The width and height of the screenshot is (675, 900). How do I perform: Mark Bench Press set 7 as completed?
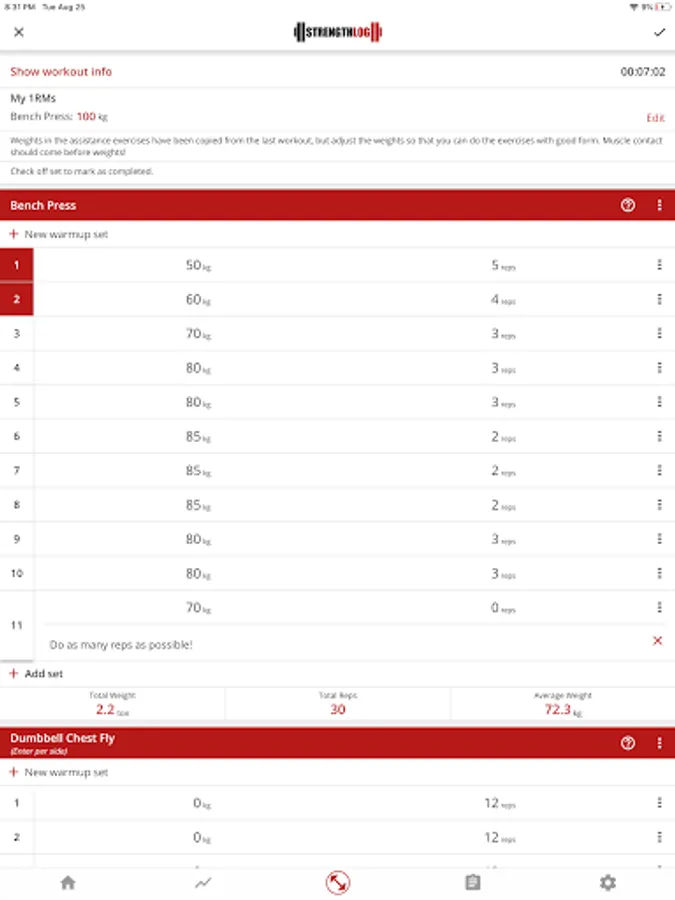(17, 470)
